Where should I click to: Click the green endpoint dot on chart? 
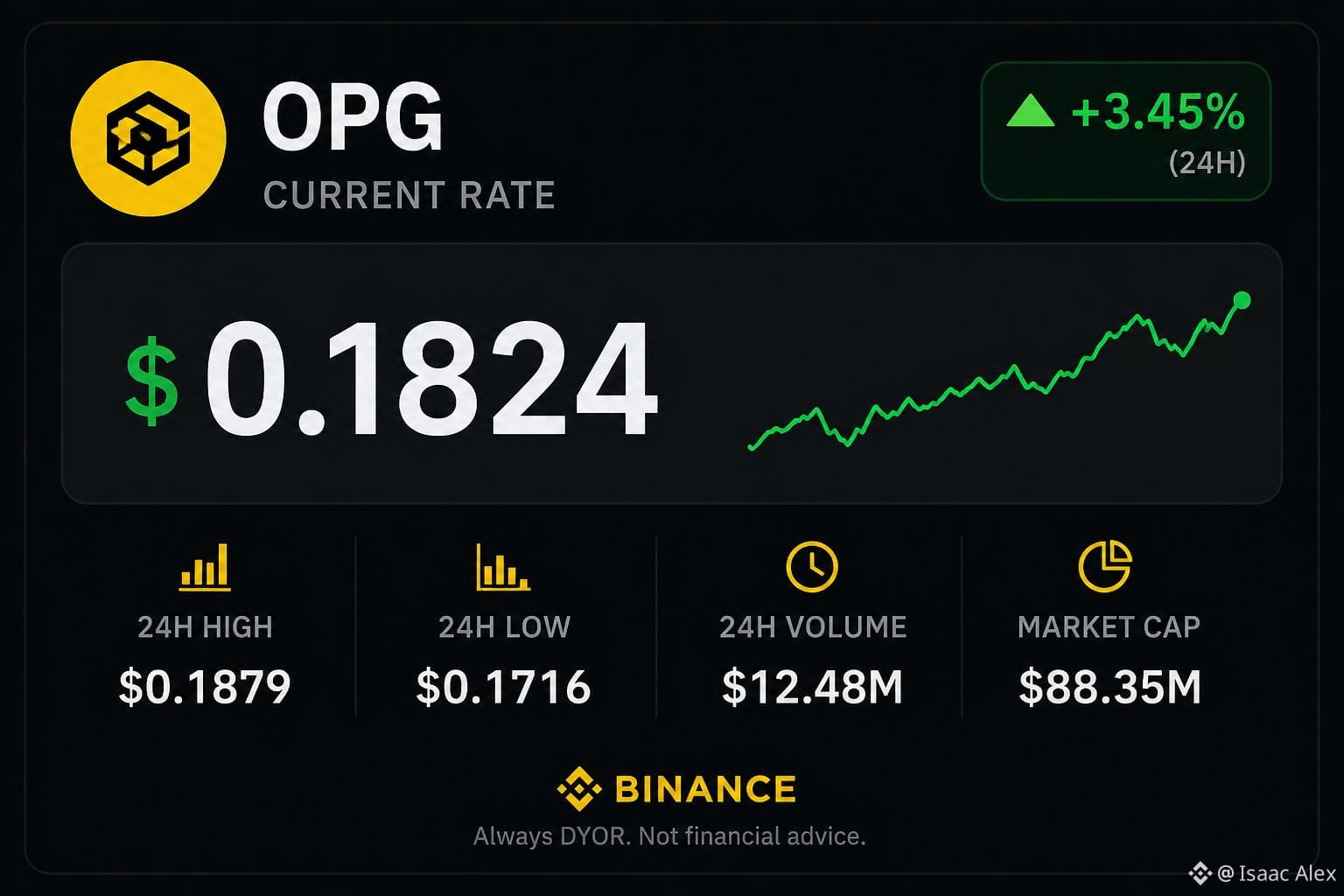click(x=1241, y=301)
